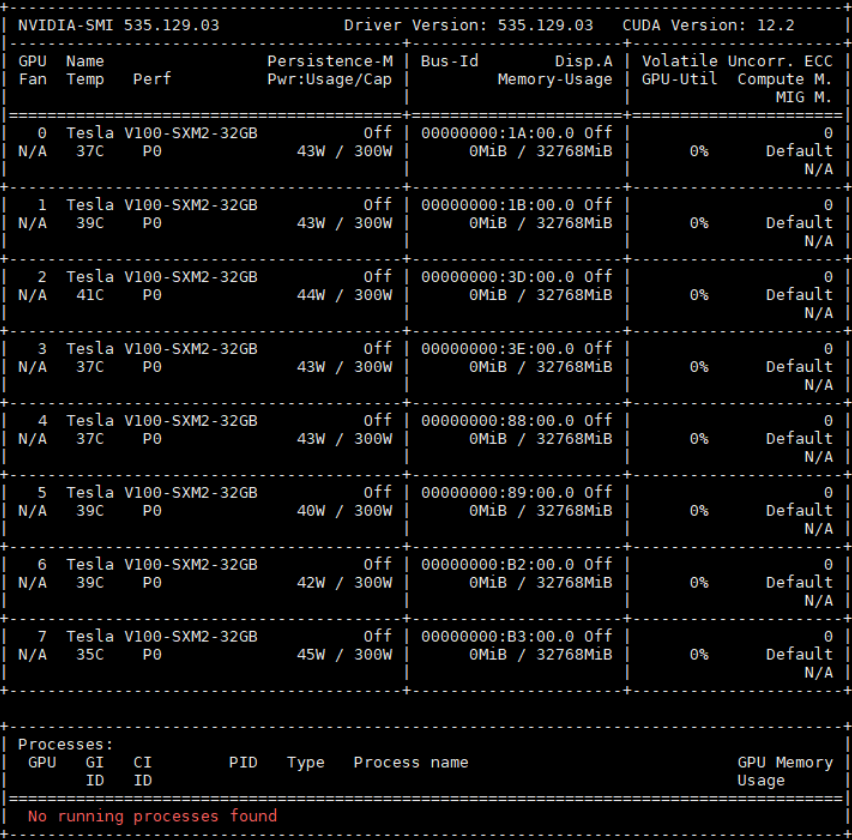Screen dimensions: 852x840
Task: Click the Default compute mode of GPU 6
Action: coord(799,582)
